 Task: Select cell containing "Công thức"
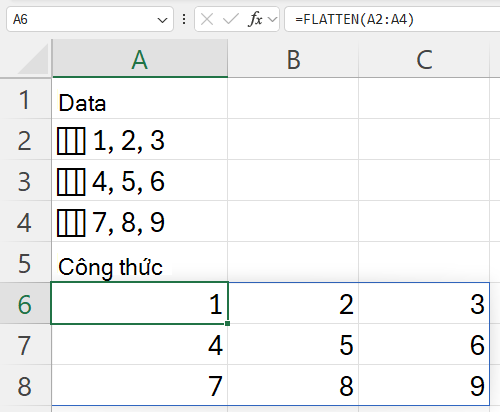coord(140,262)
